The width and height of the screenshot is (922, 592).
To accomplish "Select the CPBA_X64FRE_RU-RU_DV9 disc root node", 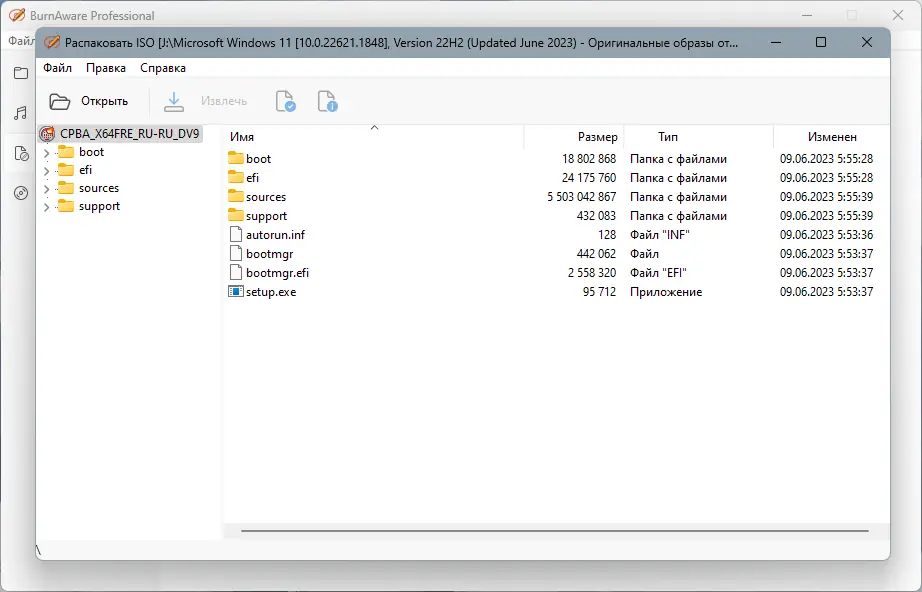I will click(x=121, y=133).
